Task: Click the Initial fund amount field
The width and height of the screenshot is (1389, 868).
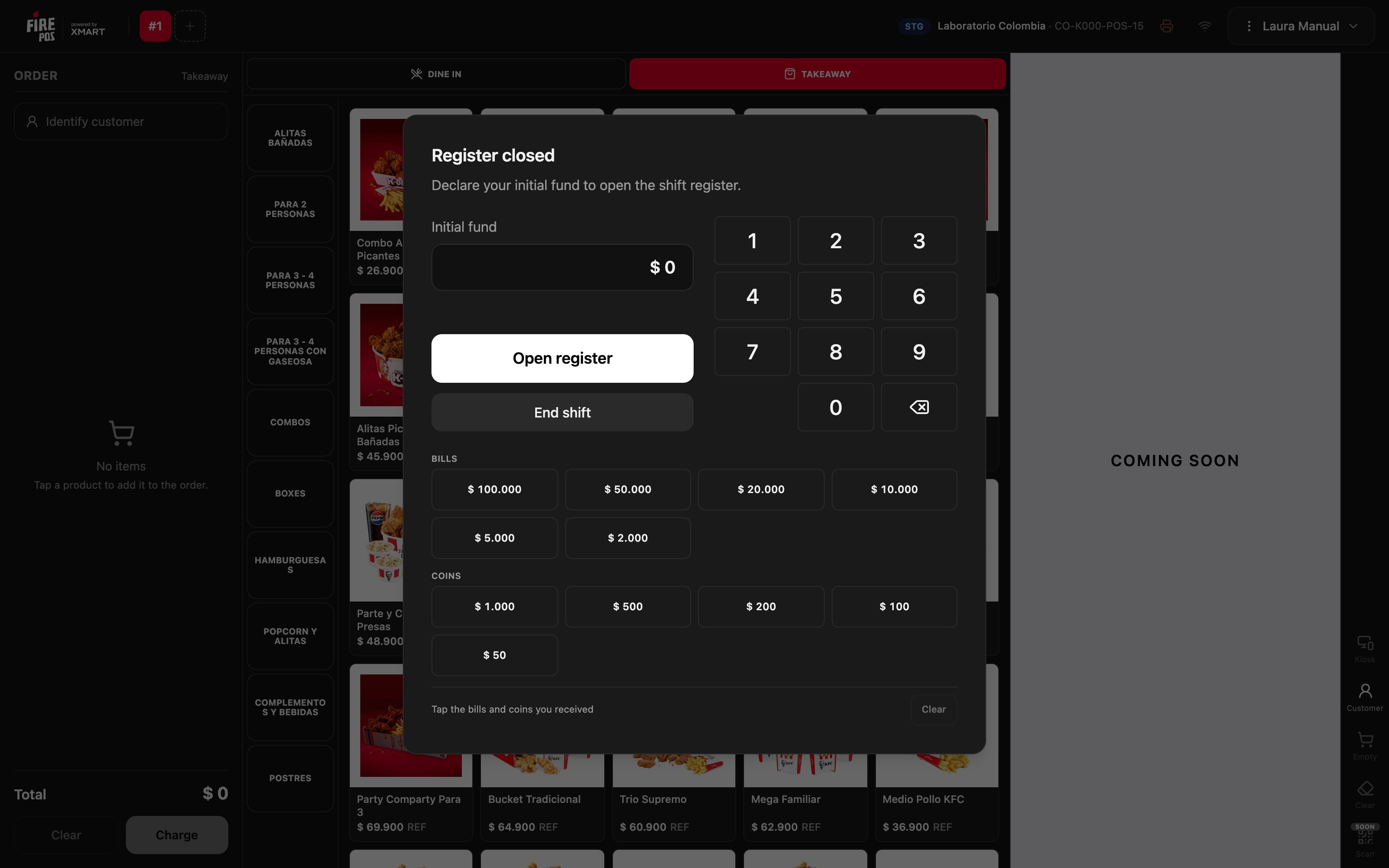Action: pos(563,267)
